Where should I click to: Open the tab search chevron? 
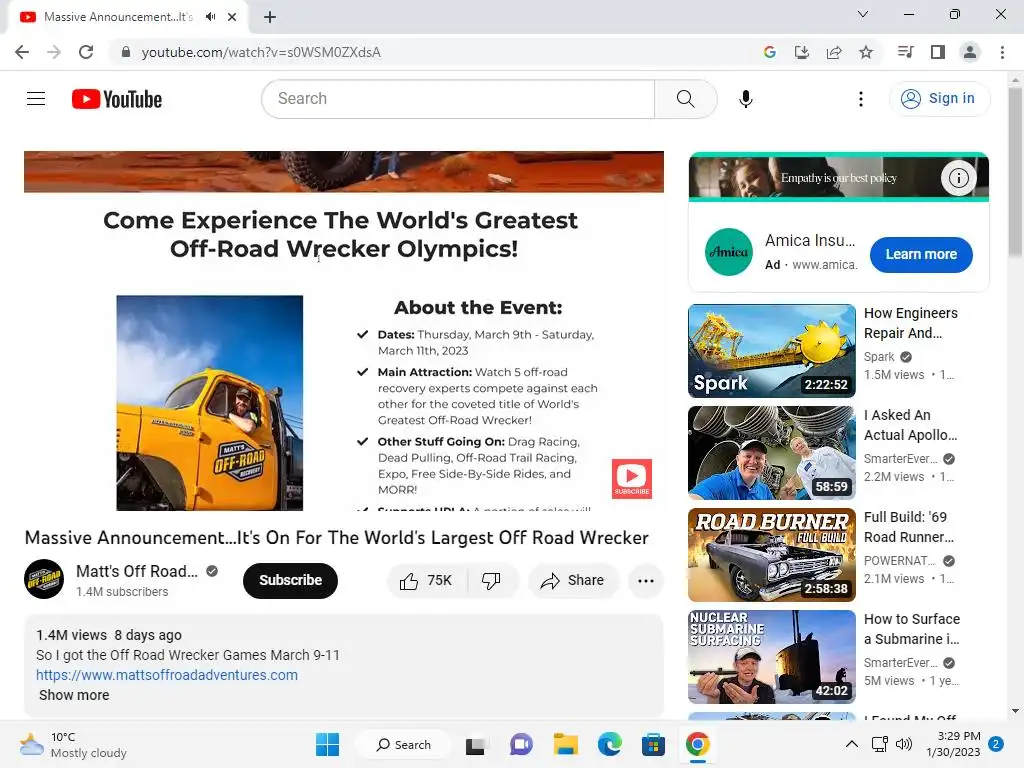[863, 14]
